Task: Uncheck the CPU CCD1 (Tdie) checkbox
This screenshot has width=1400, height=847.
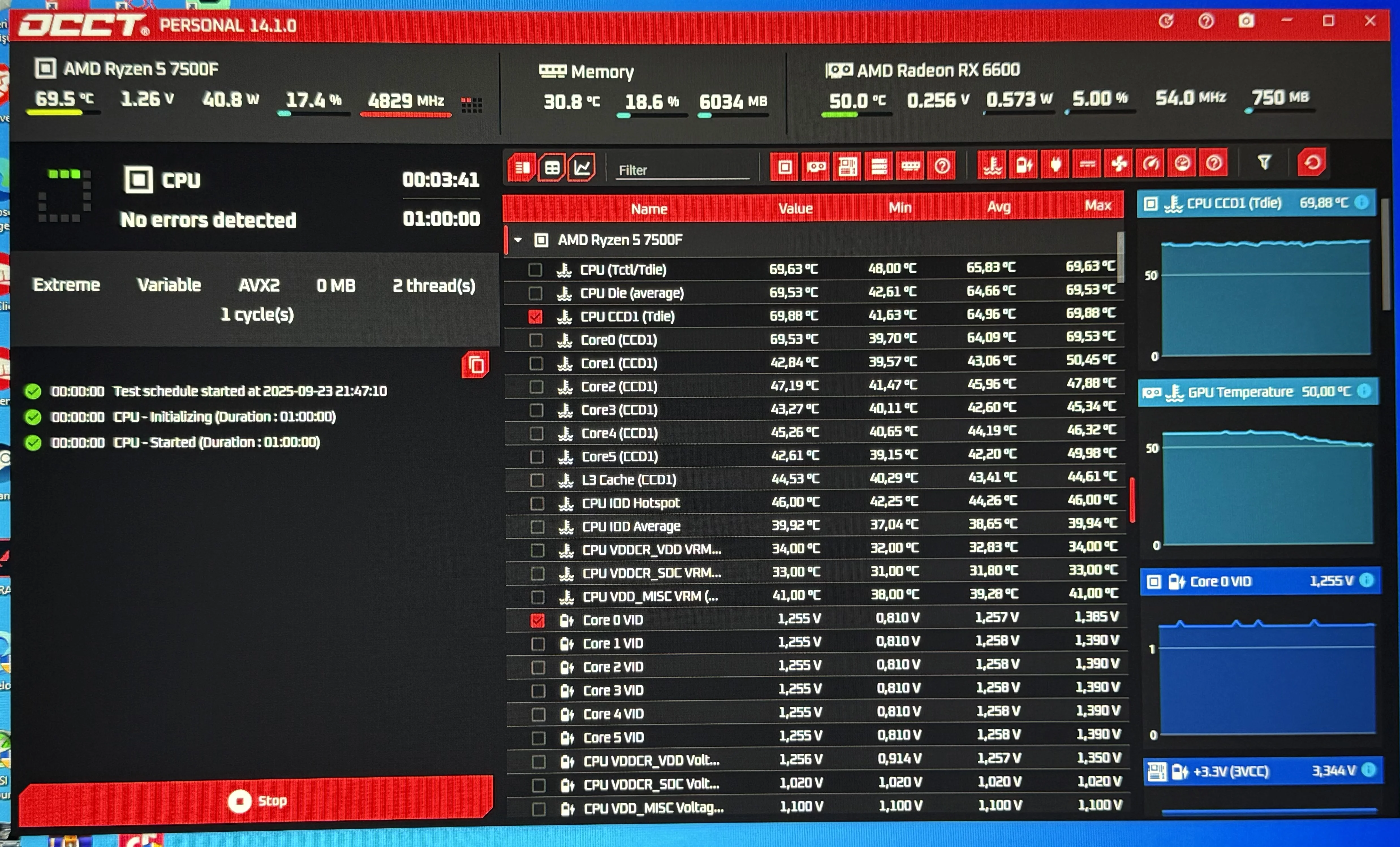Action: pyautogui.click(x=535, y=316)
